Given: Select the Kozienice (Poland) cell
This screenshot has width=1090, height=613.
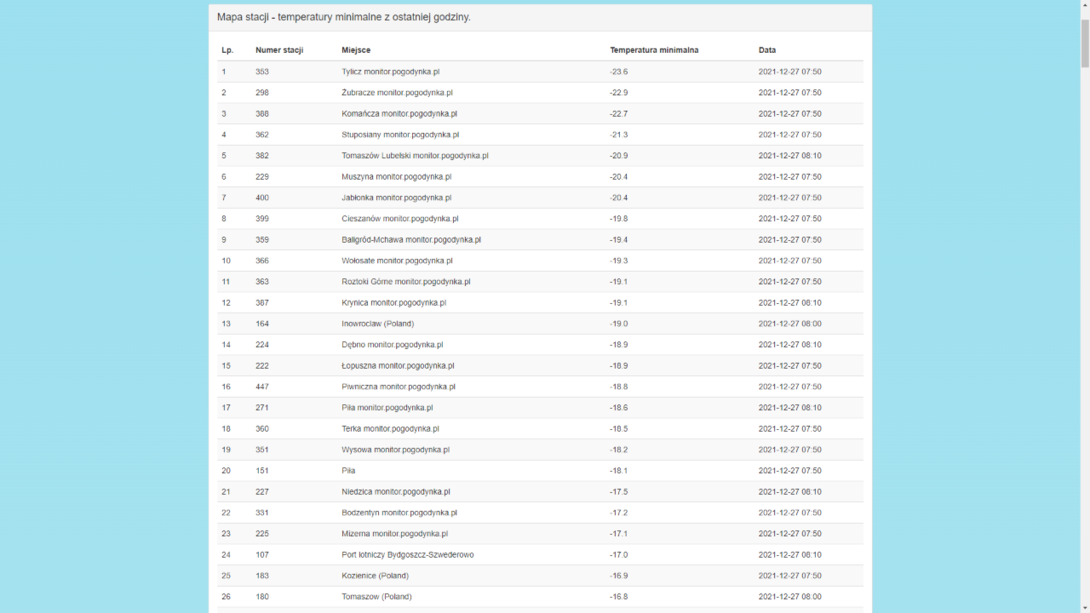Looking at the screenshot, I should (x=375, y=575).
